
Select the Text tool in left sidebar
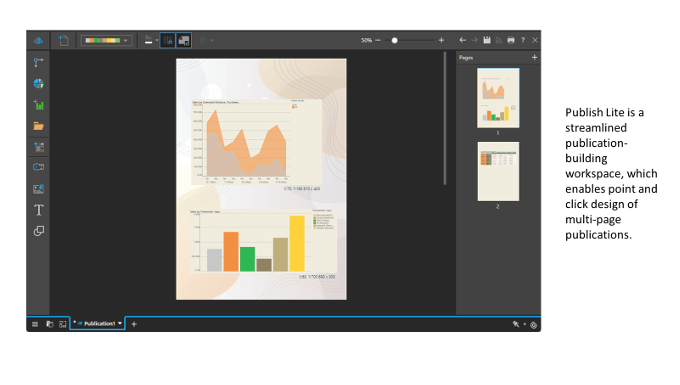click(x=39, y=210)
